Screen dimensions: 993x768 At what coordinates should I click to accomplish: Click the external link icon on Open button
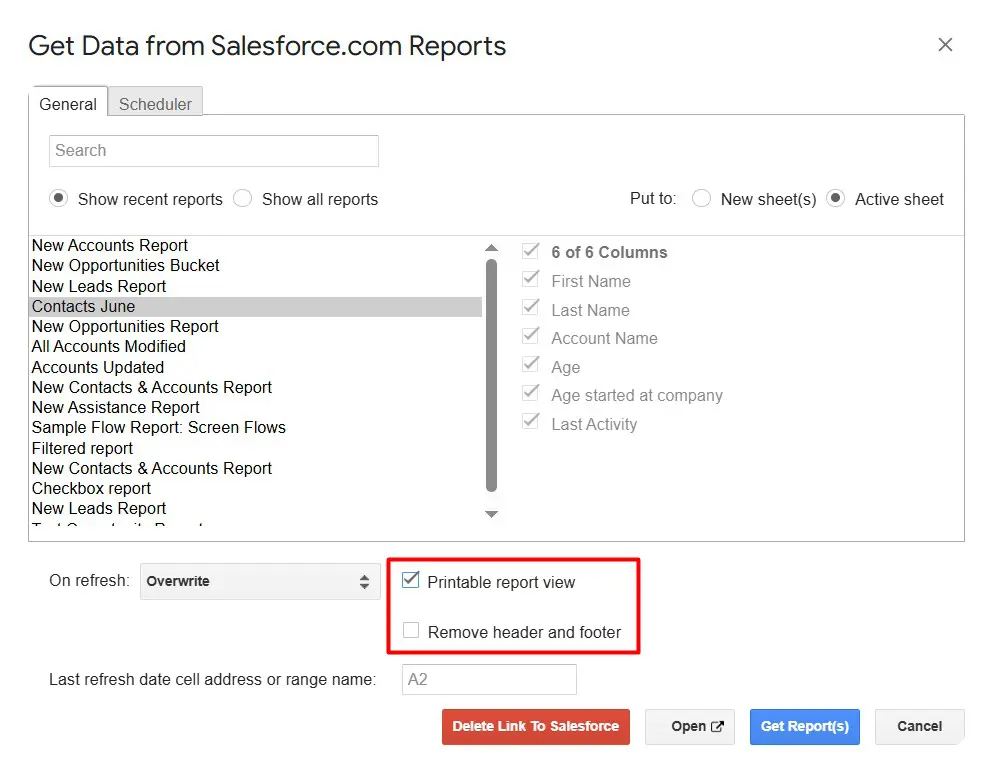click(717, 727)
